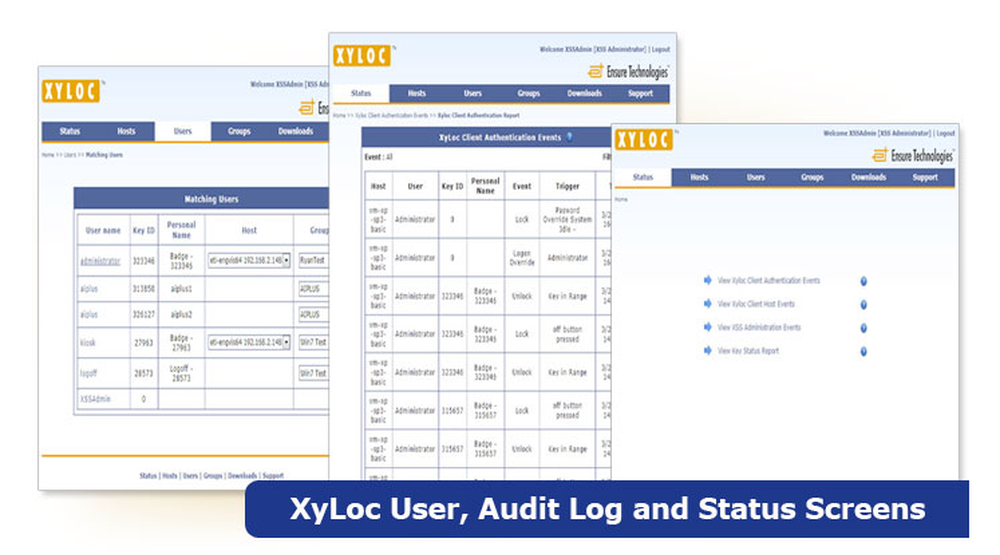This screenshot has height=555, width=1000.
Task: Open help for View Xyloc Client Host Events
Action: 864,305
